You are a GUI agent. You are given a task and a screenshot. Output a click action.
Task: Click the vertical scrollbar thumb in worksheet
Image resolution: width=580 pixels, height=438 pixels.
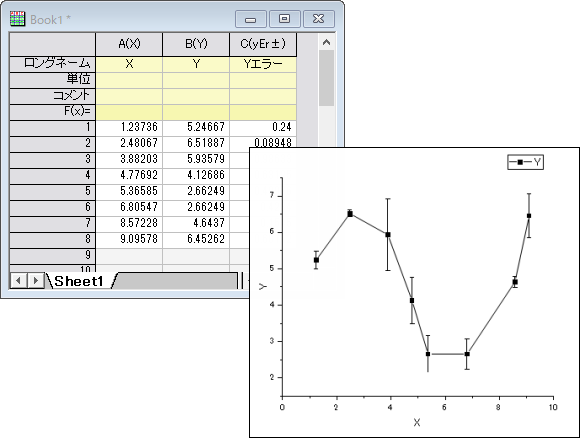point(326,78)
